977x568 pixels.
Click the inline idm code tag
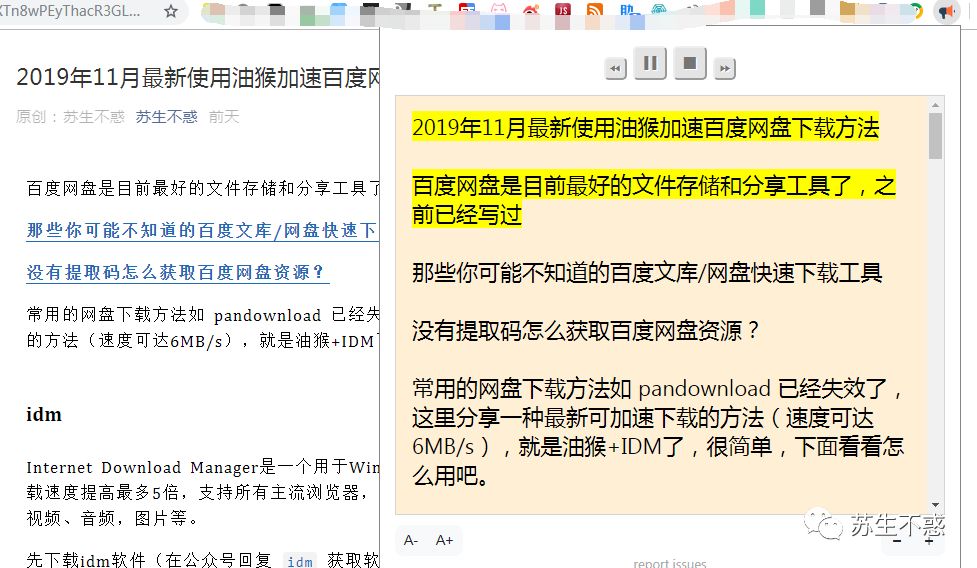click(x=300, y=561)
